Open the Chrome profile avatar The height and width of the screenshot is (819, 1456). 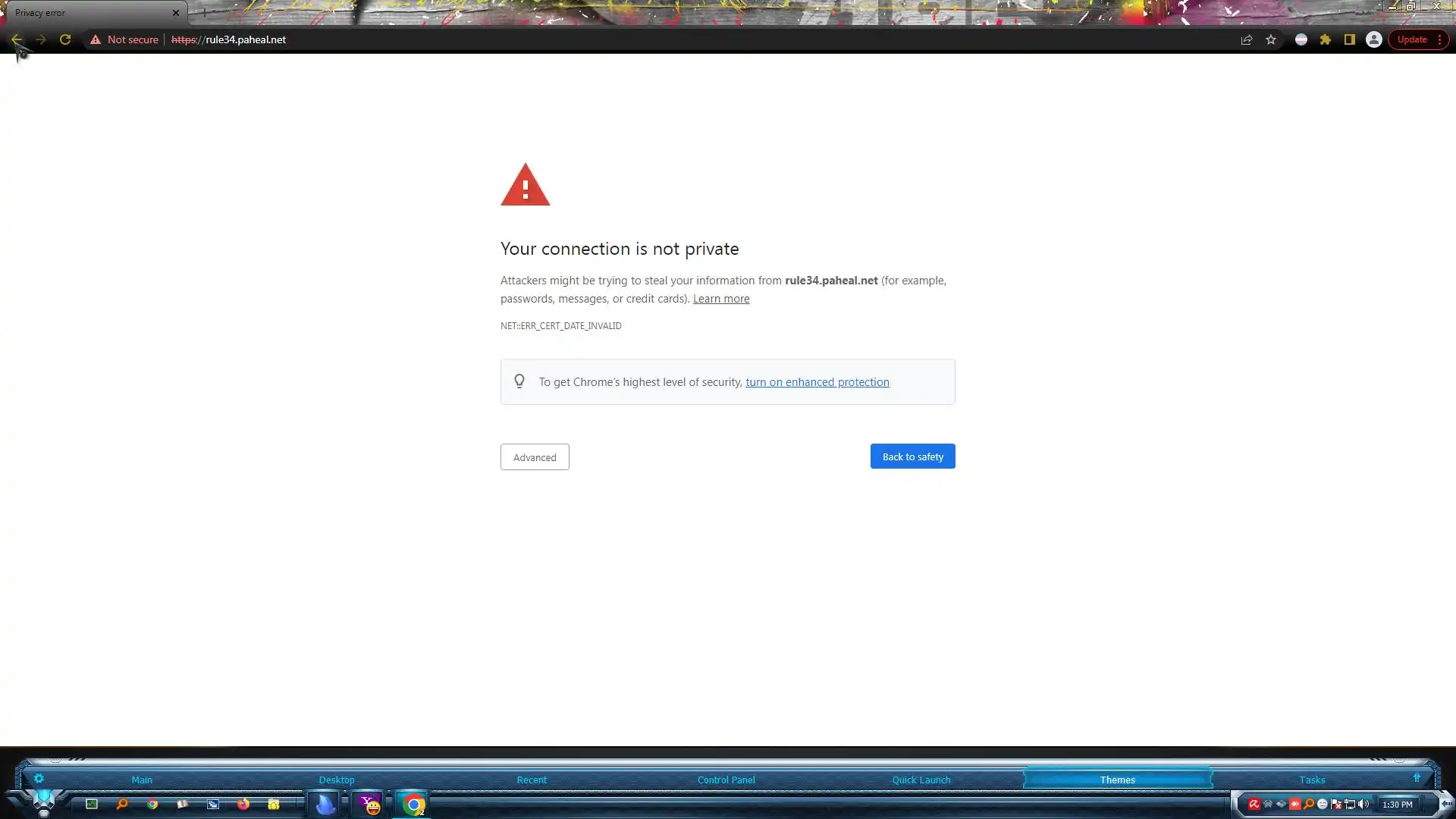coord(1373,39)
